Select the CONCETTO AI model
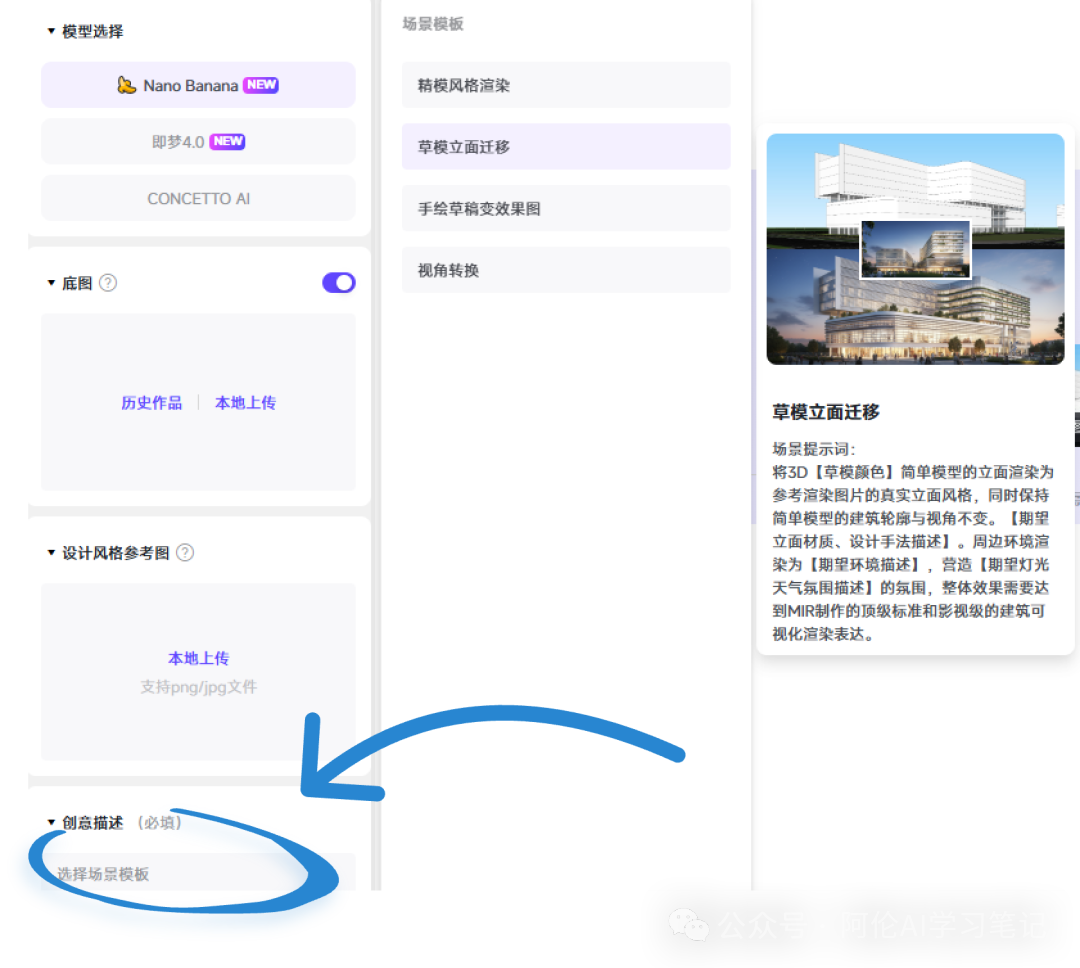1080x968 pixels. pos(198,198)
